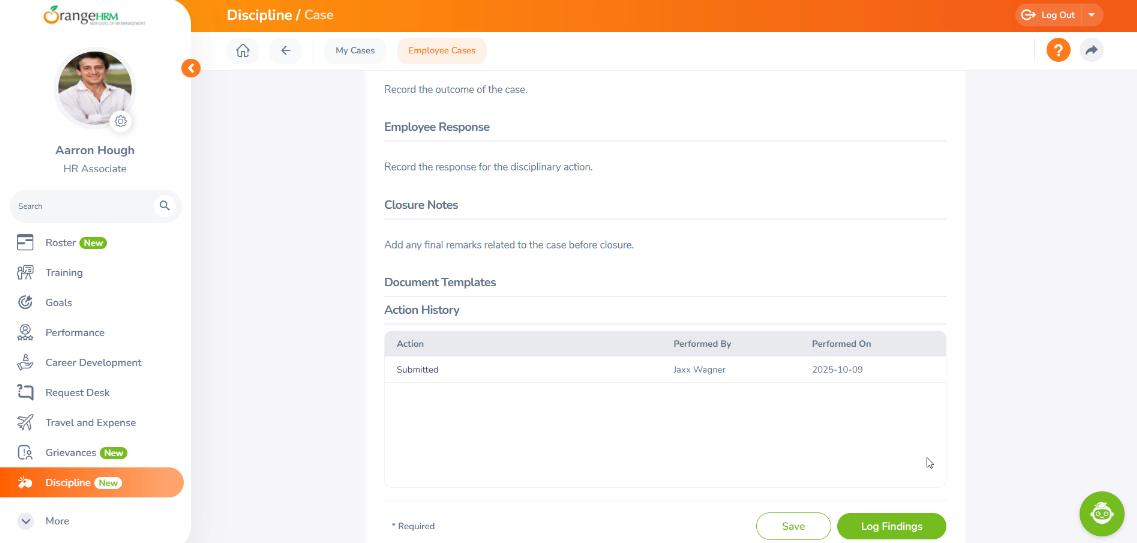Click Aarron Hough profile picture
The image size is (1137, 543).
click(94, 87)
